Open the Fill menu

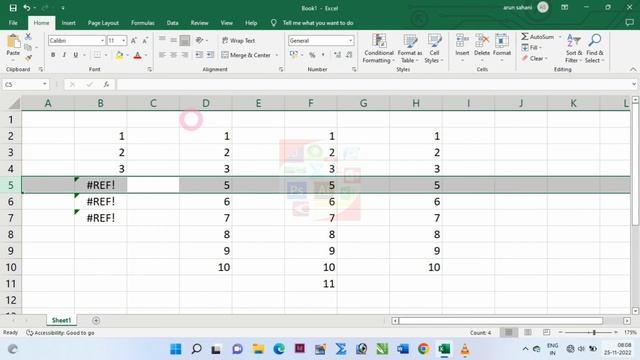click(531, 48)
